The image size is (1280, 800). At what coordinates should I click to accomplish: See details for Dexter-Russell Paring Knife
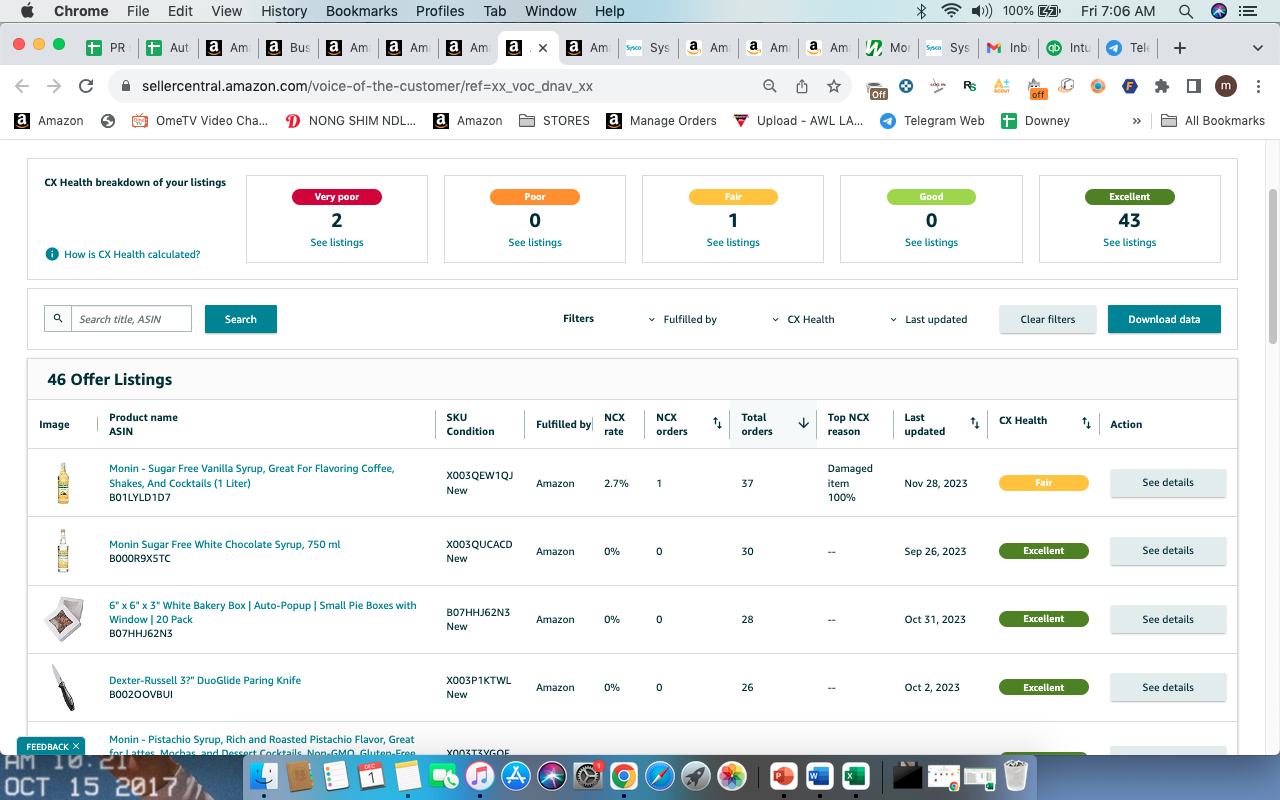[1168, 688]
